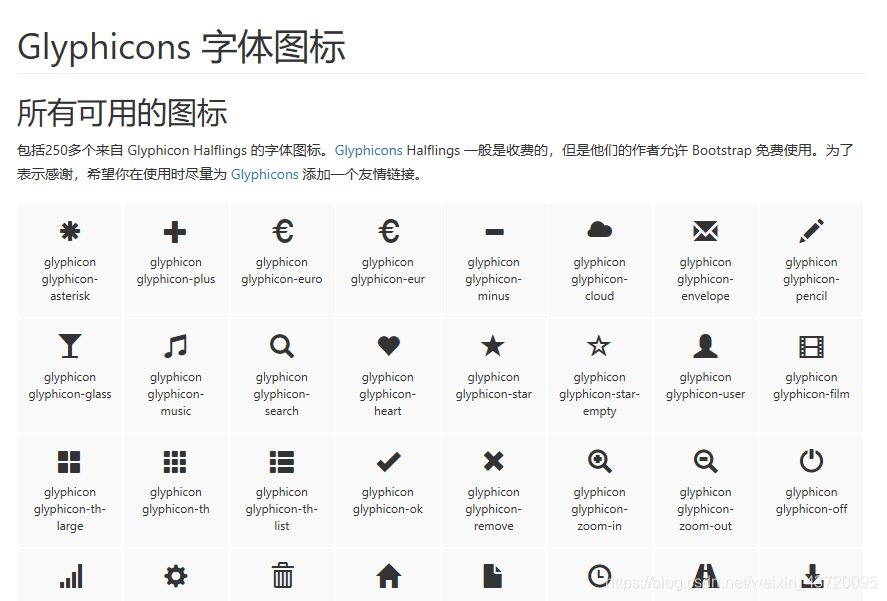Click the 'glyphicon glyphicon-heart' label
Image resolution: width=887 pixels, height=601 pixels.
coord(387,394)
